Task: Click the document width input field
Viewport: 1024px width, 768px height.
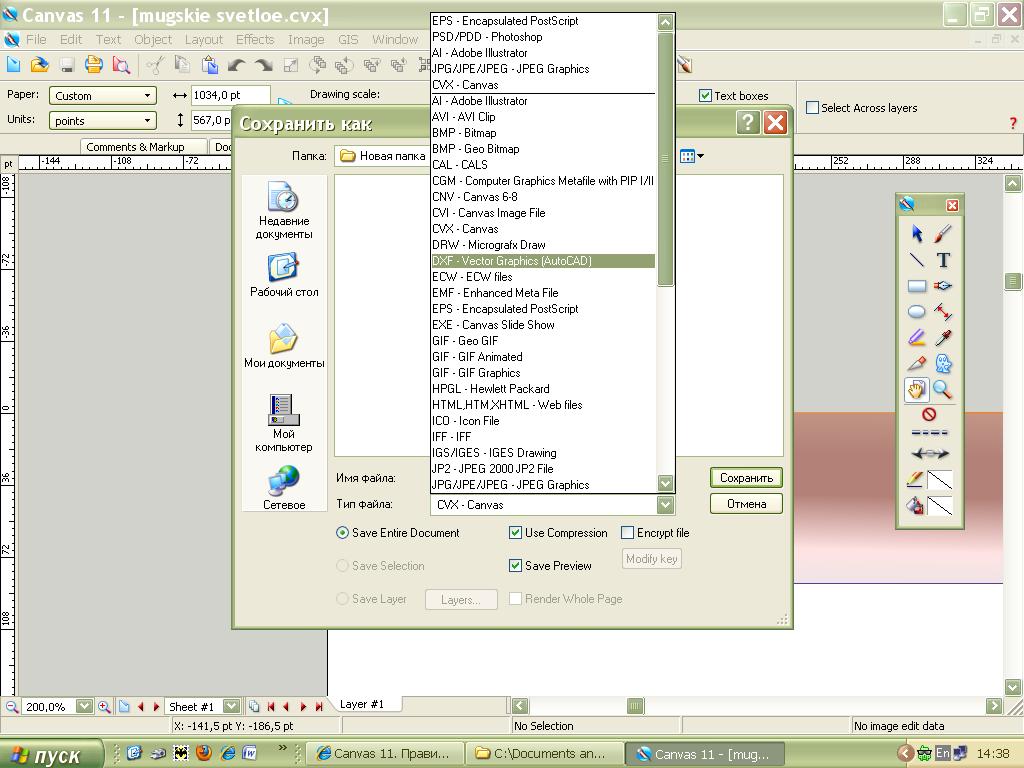Action: pos(230,95)
